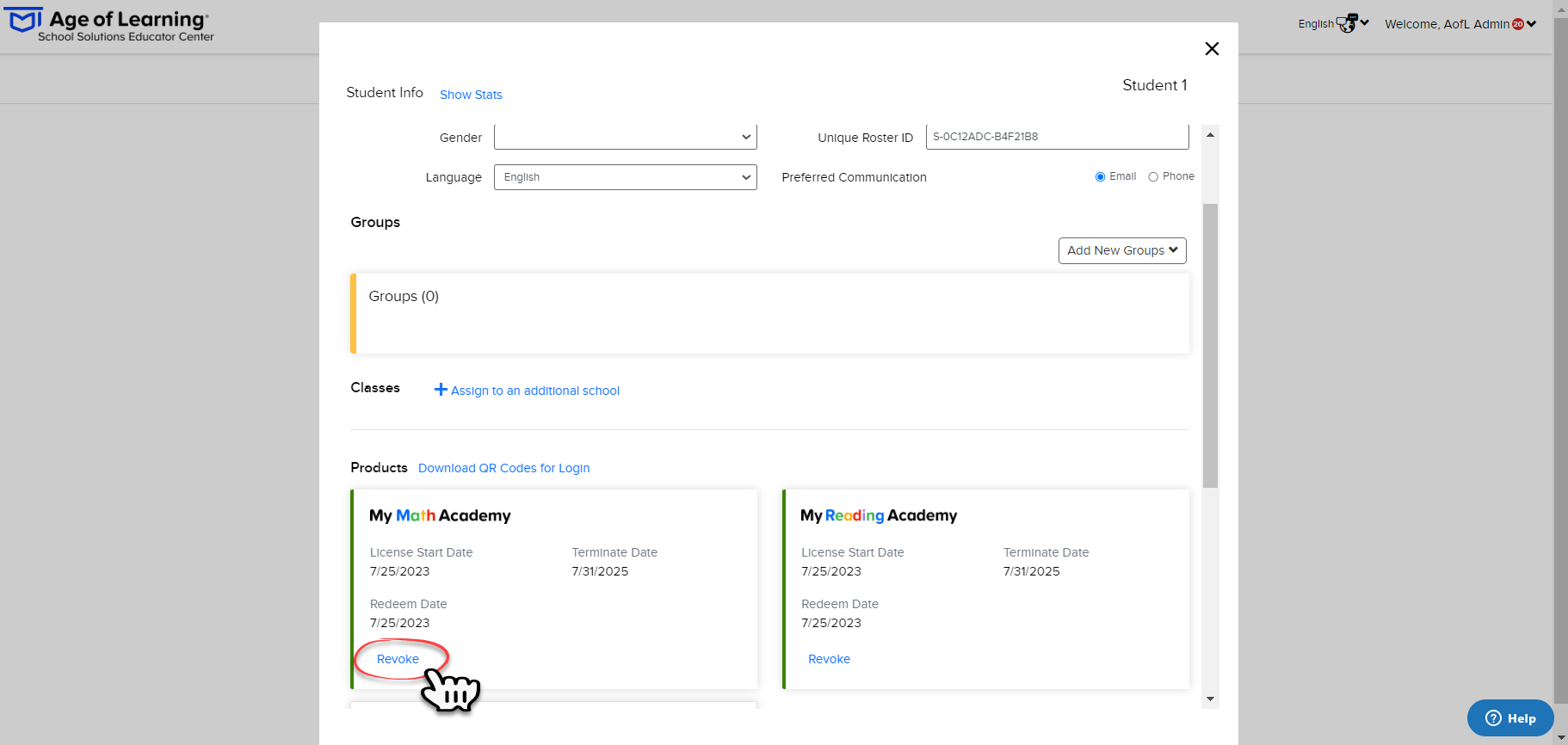Close the Student Info dialog
The image size is (1568, 745).
1212,49
